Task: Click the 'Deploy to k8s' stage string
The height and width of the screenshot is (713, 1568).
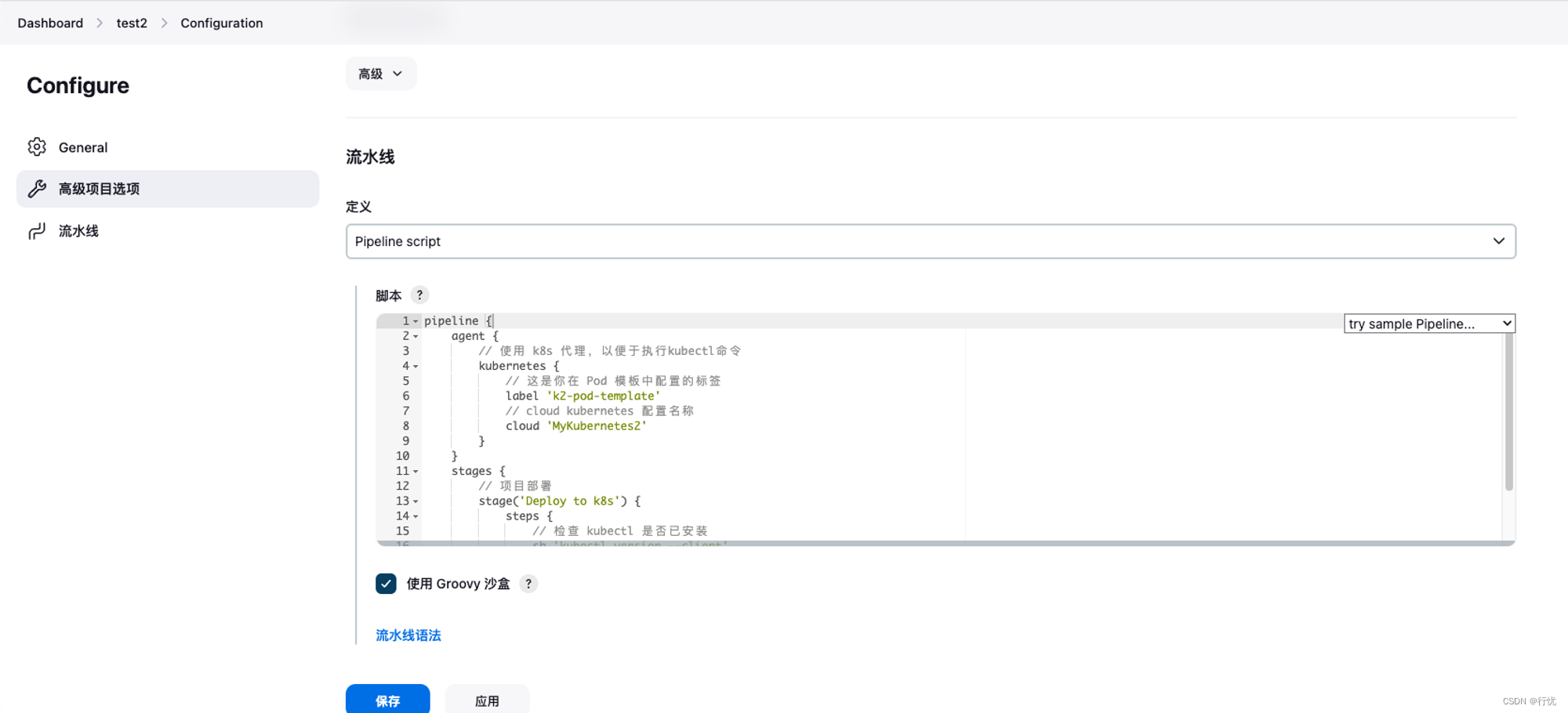Action: click(x=570, y=501)
